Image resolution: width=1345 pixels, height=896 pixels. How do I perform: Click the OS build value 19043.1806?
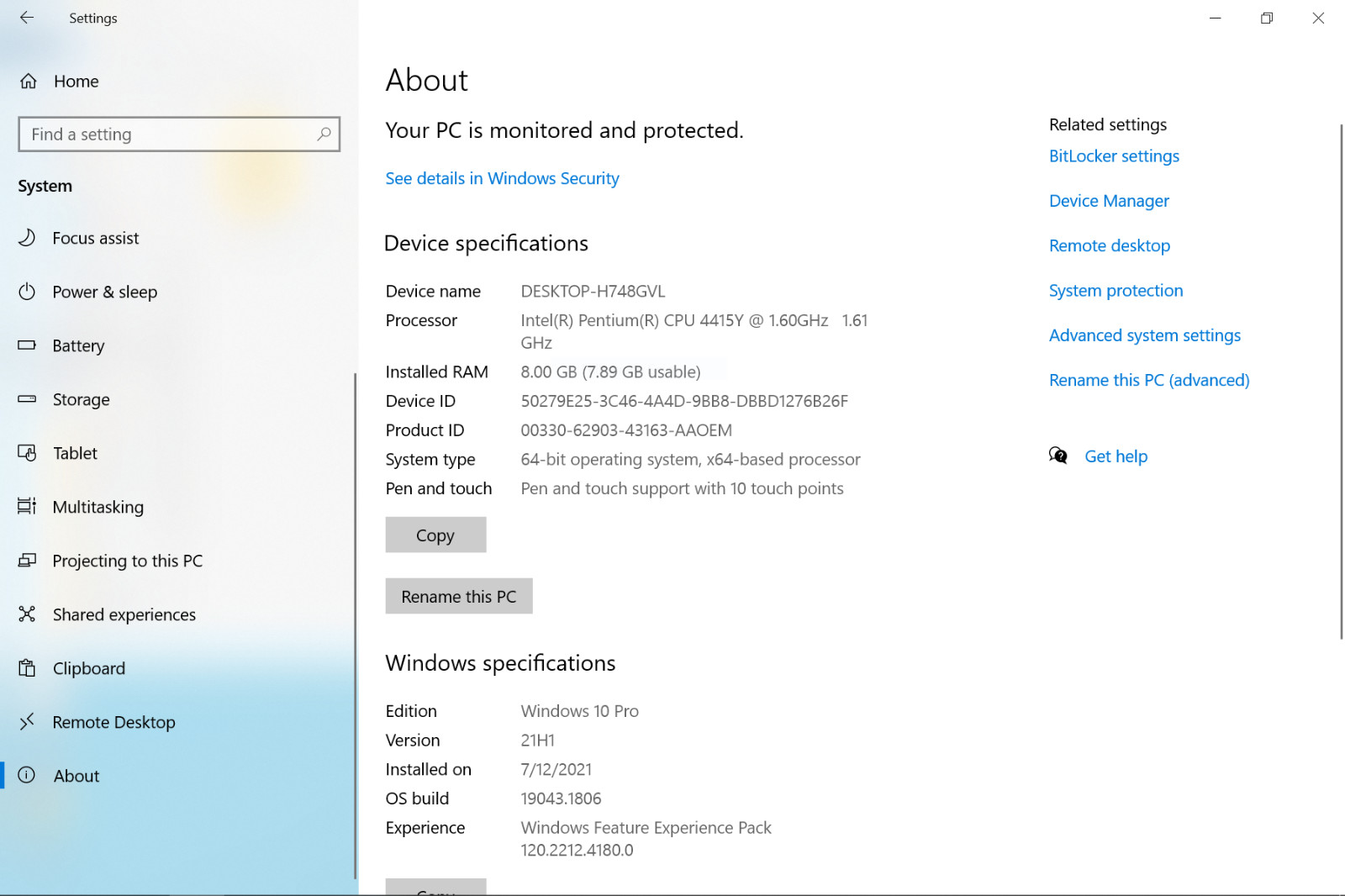pos(561,798)
